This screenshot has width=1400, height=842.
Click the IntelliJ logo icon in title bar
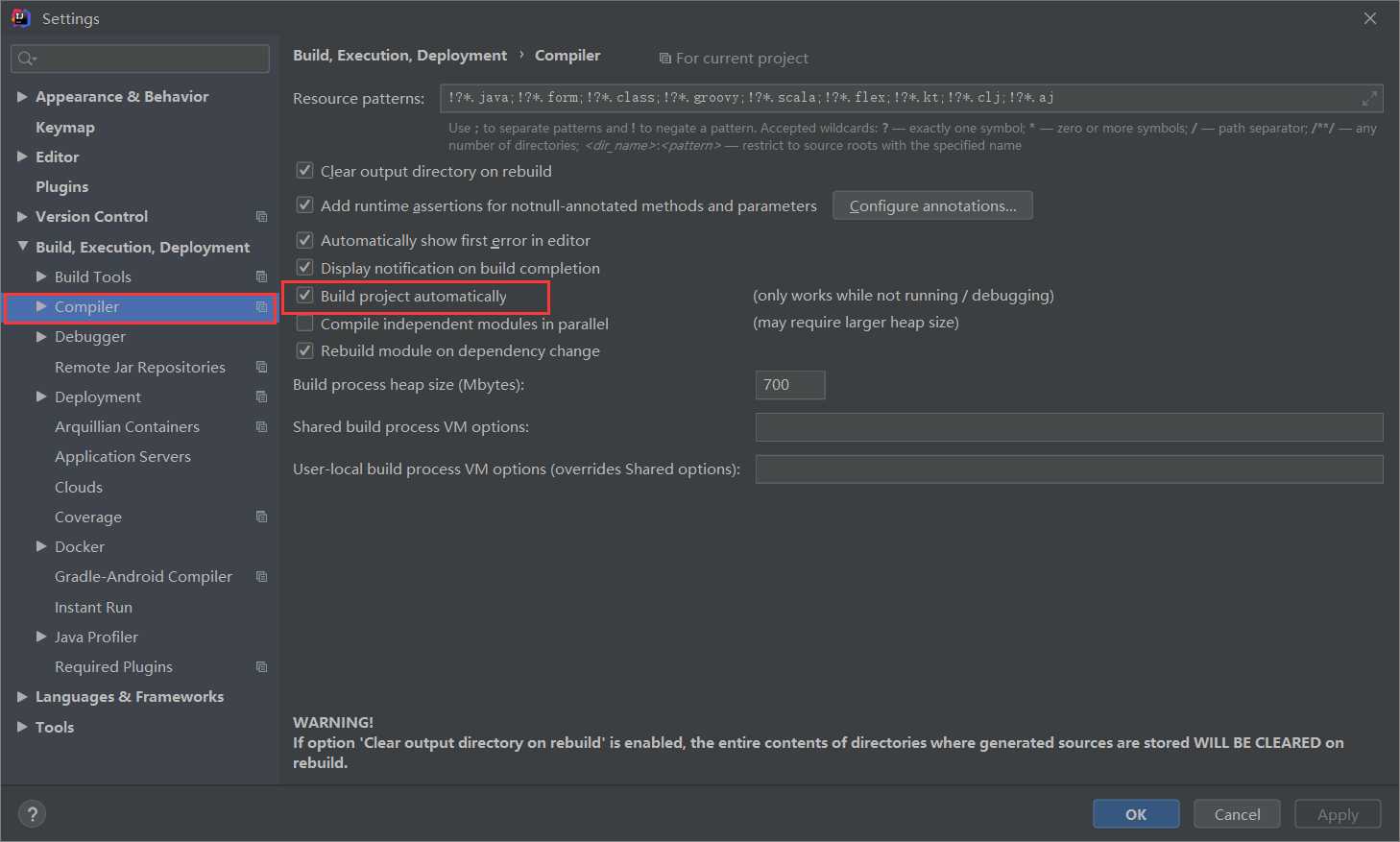click(x=20, y=18)
